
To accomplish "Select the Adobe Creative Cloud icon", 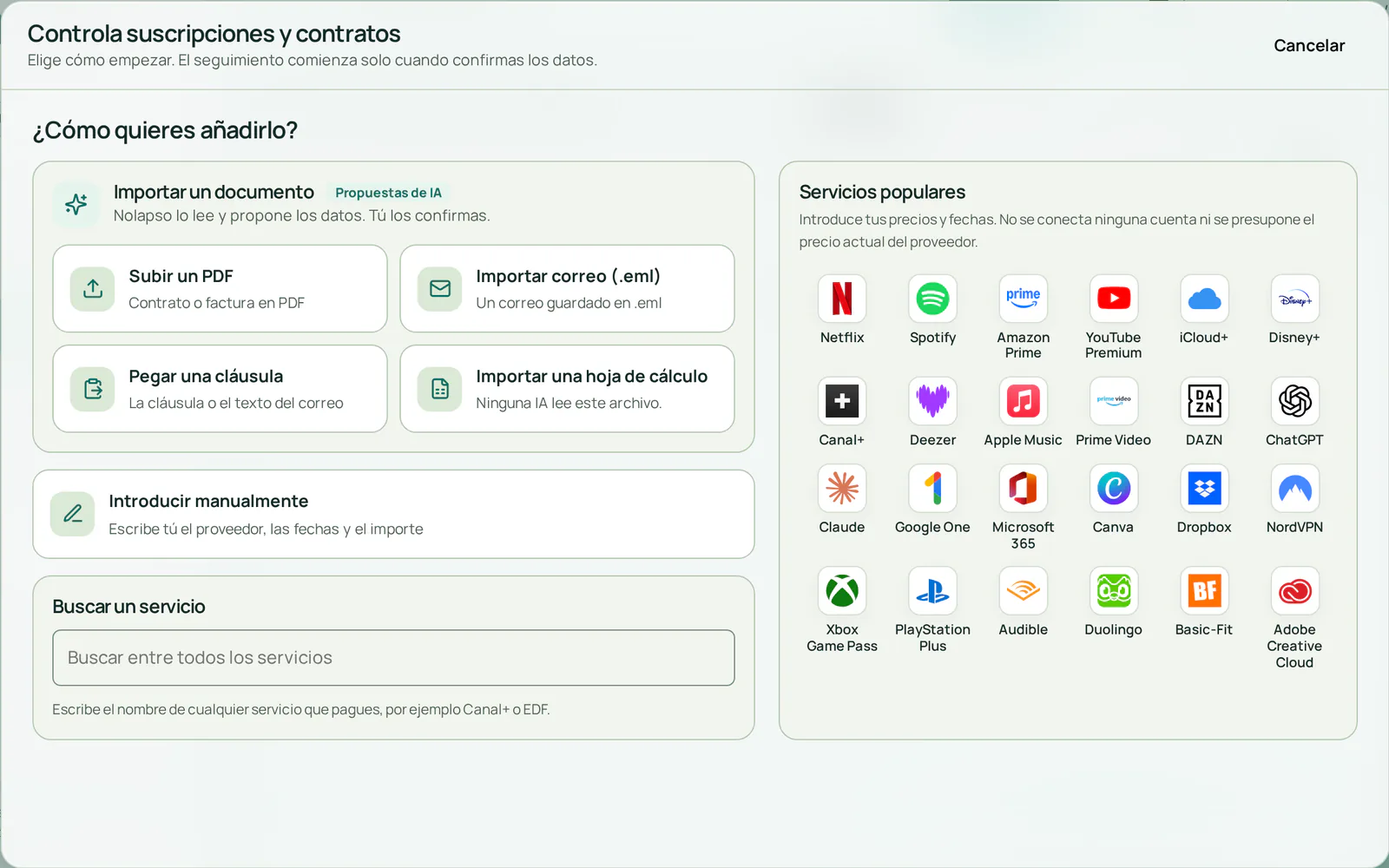I will point(1294,591).
